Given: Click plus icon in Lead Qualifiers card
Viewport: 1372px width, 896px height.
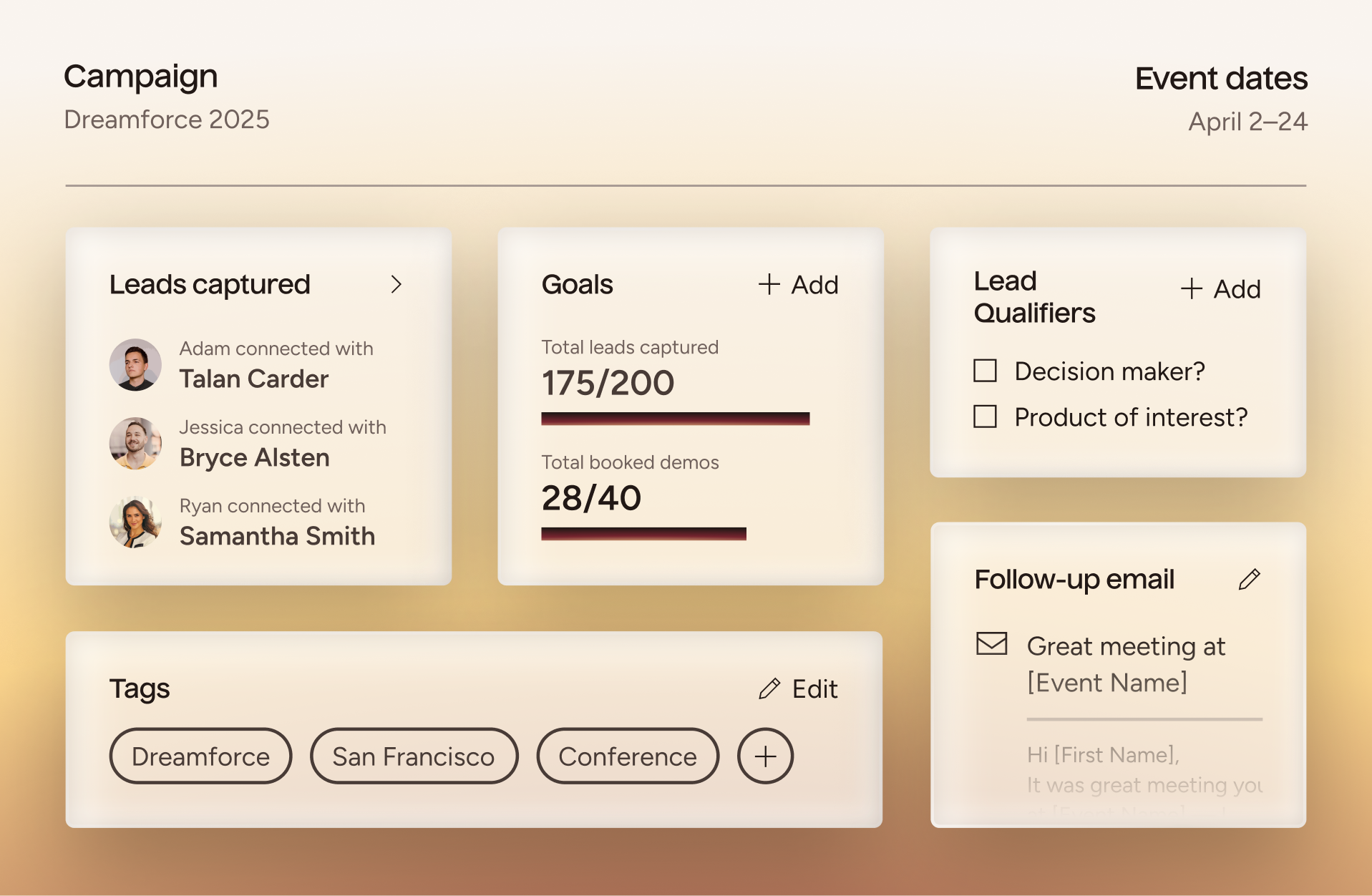Looking at the screenshot, I should click(x=1192, y=288).
